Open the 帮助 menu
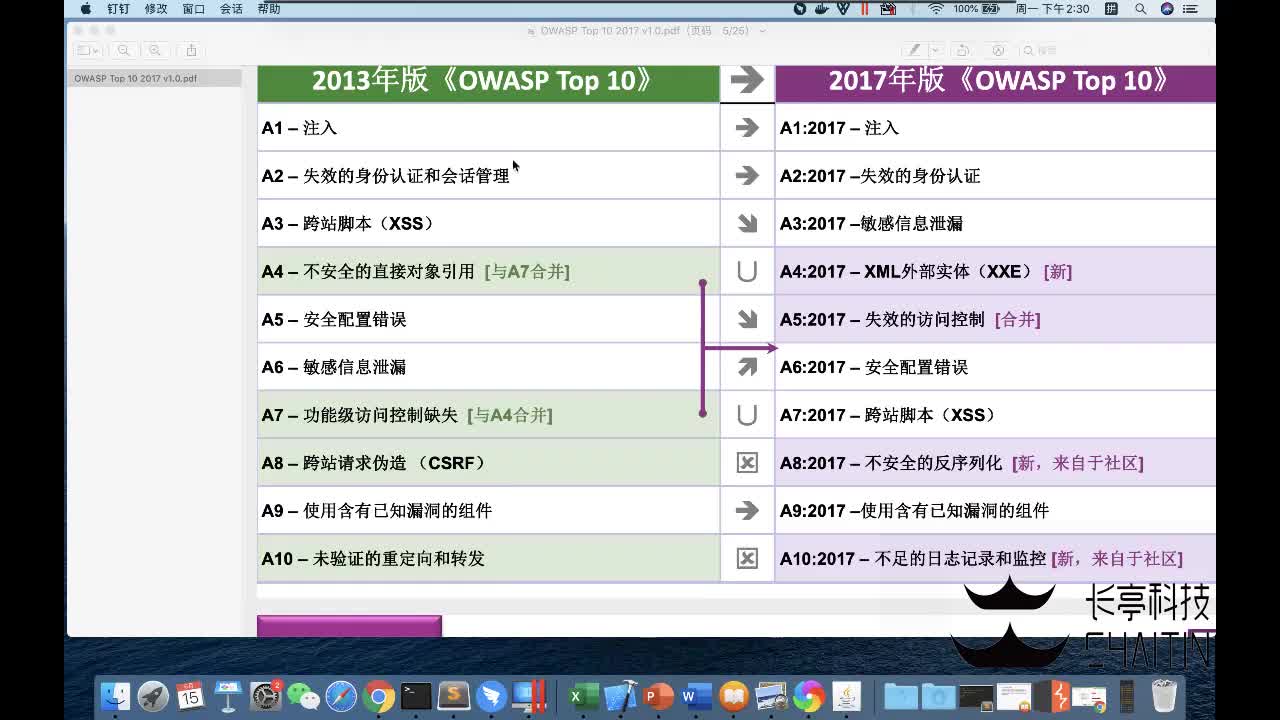Viewport: 1280px width, 720px height. [x=269, y=9]
